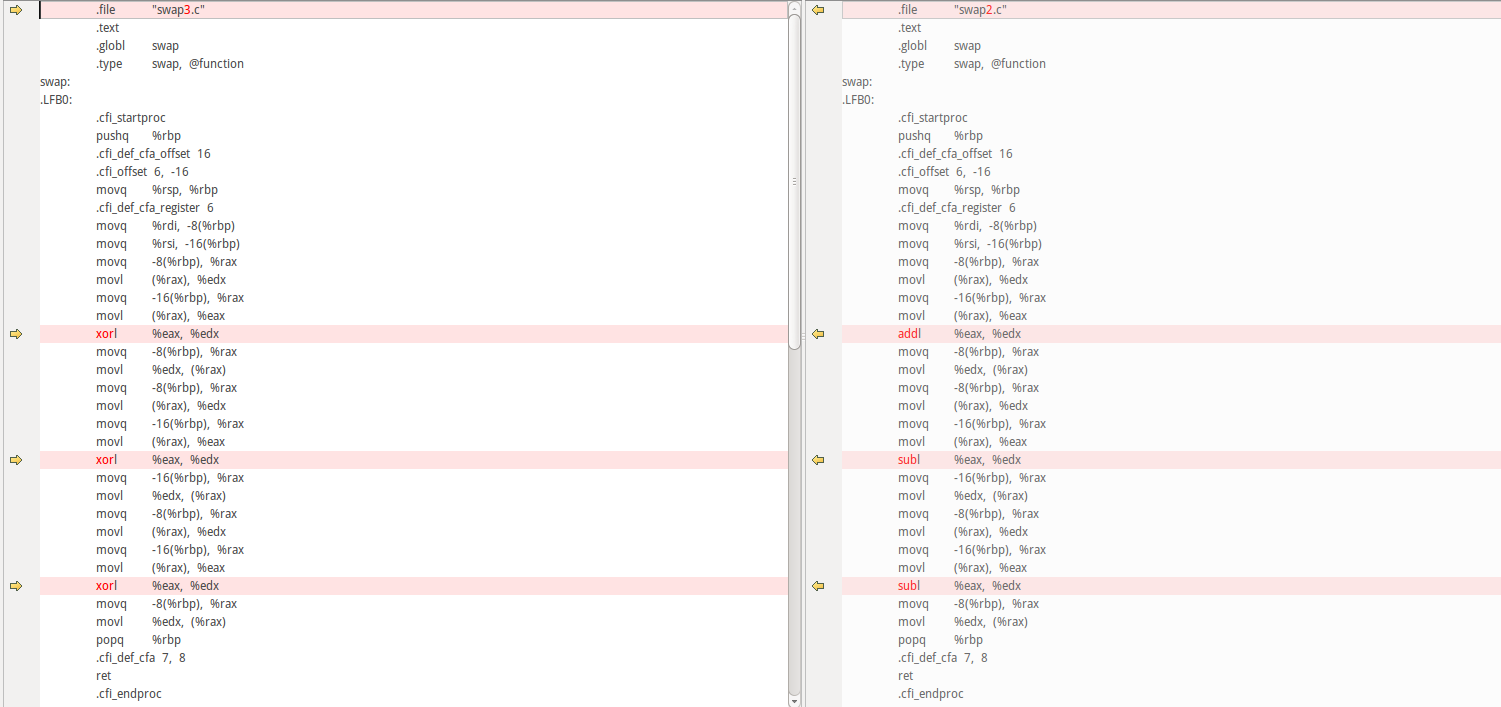This screenshot has width=1501, height=707.
Task: Click the first xorl instruction in left pane
Action: [107, 334]
